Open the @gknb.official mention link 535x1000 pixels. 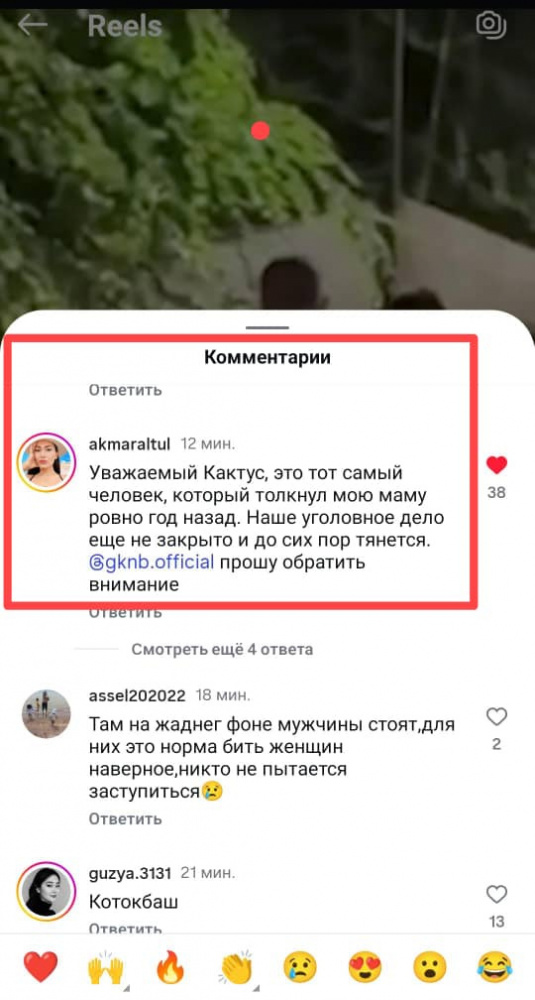click(151, 564)
